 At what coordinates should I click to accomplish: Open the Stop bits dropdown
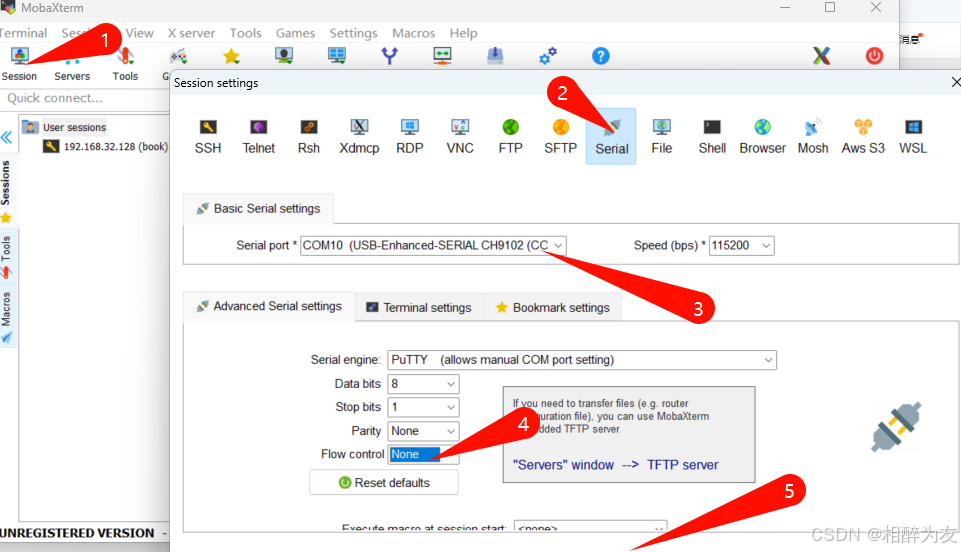point(424,407)
